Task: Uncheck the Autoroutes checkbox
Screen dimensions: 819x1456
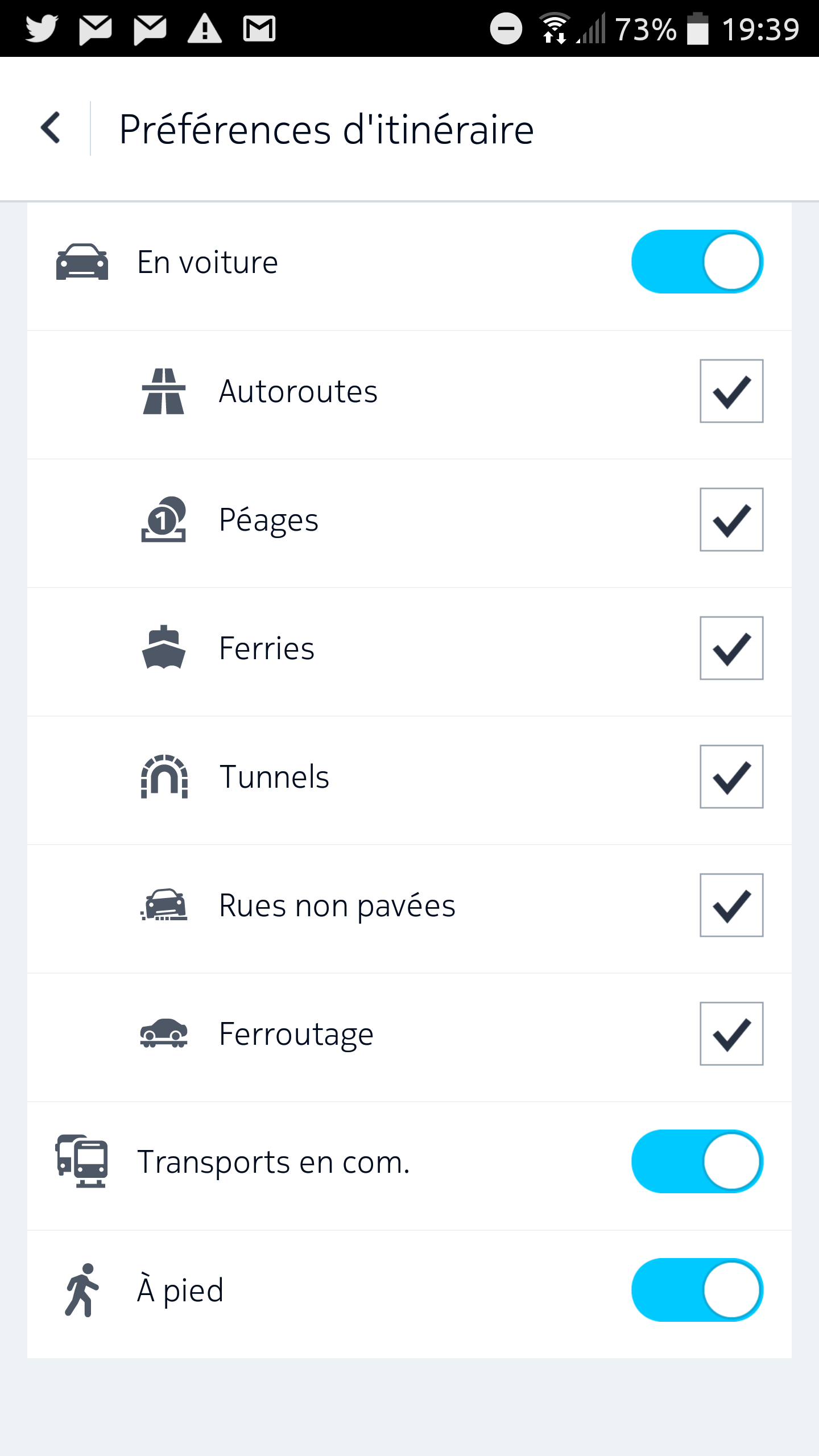Action: [731, 391]
